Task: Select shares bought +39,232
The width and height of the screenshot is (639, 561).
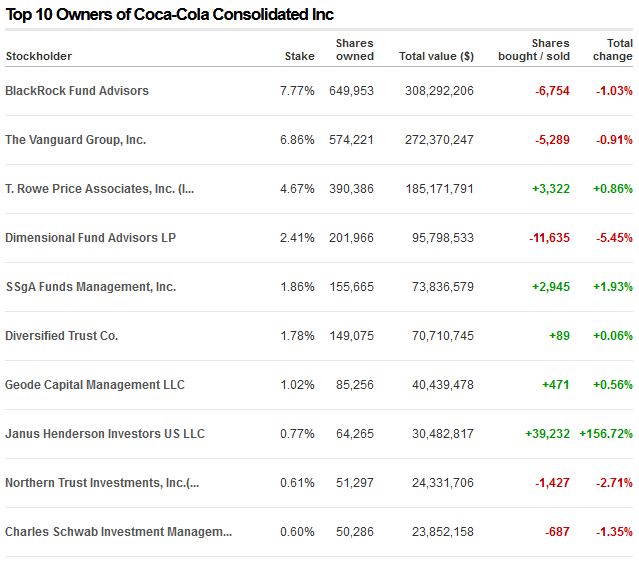Action: (x=547, y=433)
